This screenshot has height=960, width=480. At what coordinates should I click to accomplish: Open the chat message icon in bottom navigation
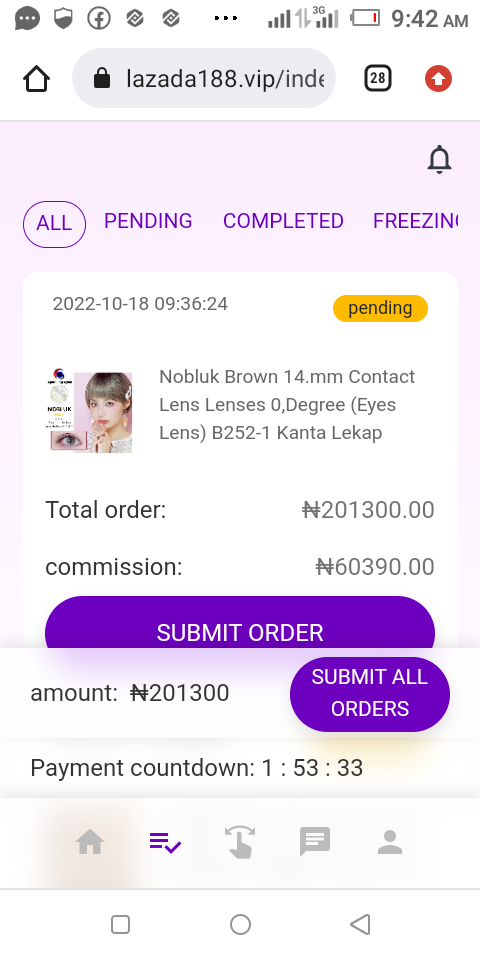[315, 842]
